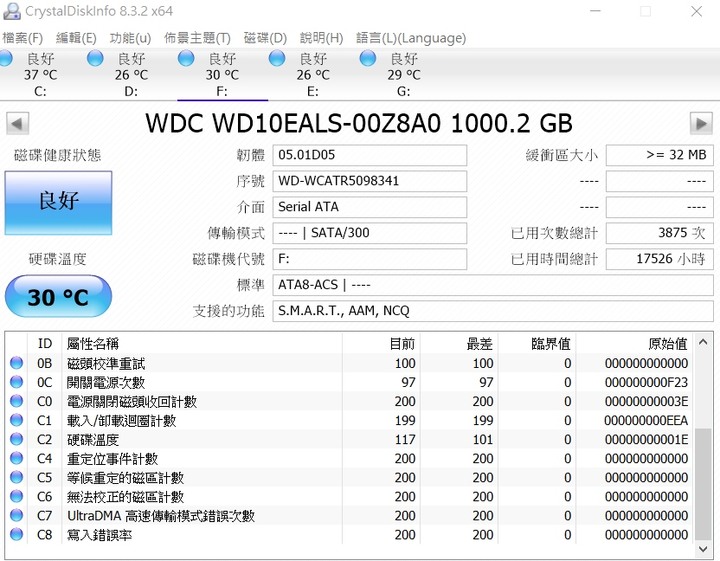Click the power on count field 3875 次

(660, 233)
